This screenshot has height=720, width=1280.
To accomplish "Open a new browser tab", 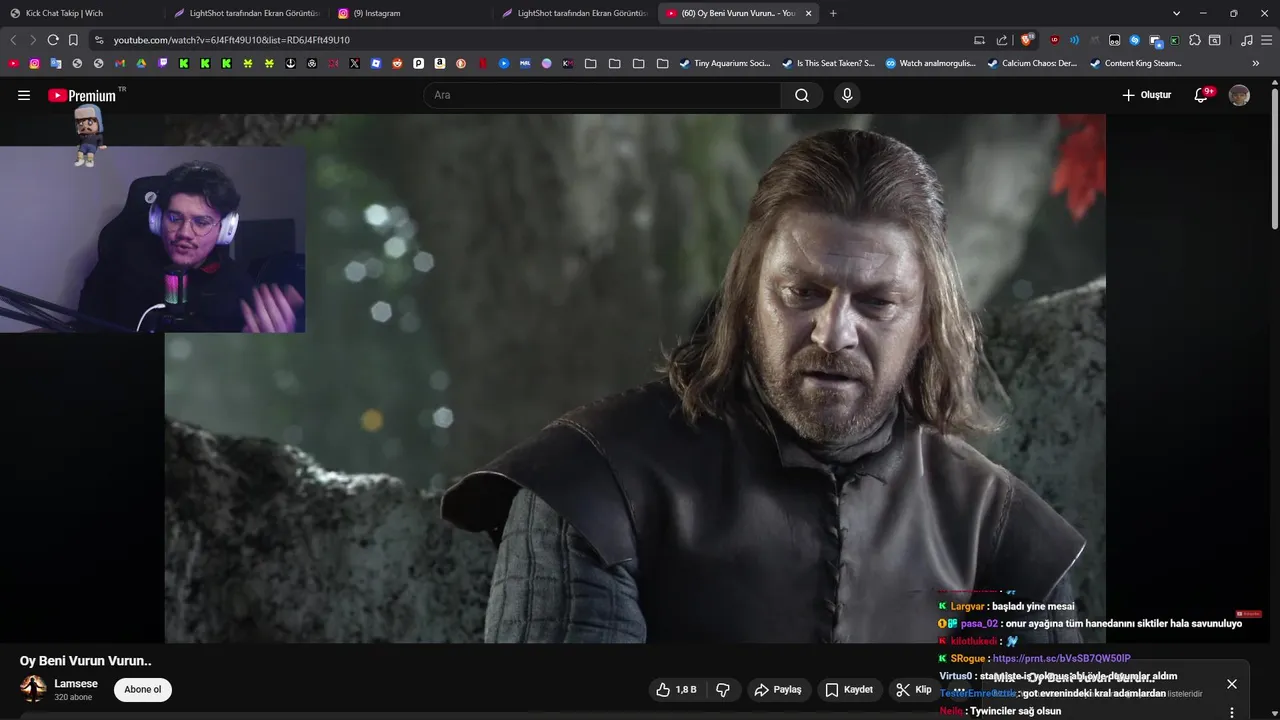I will click(833, 13).
